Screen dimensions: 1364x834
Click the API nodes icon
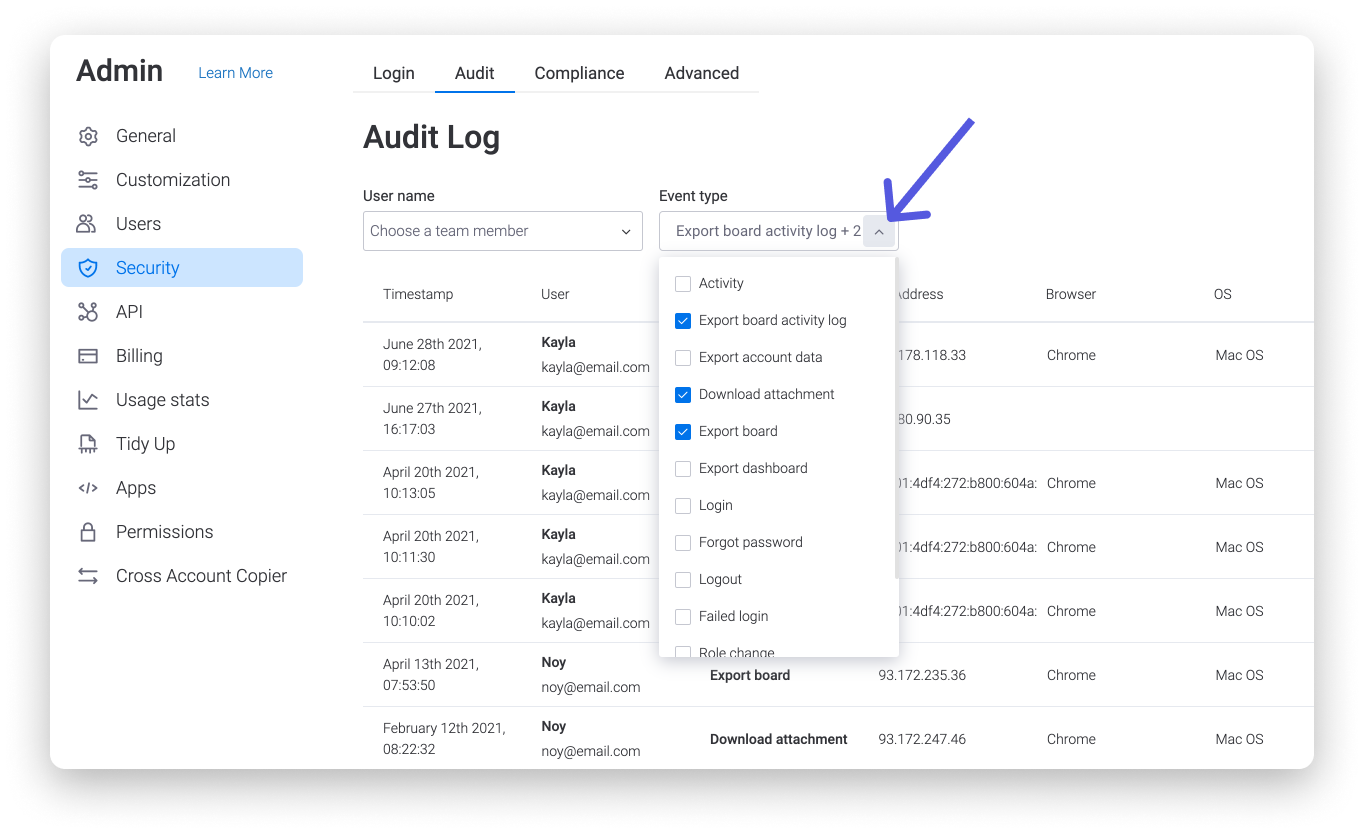(88, 312)
